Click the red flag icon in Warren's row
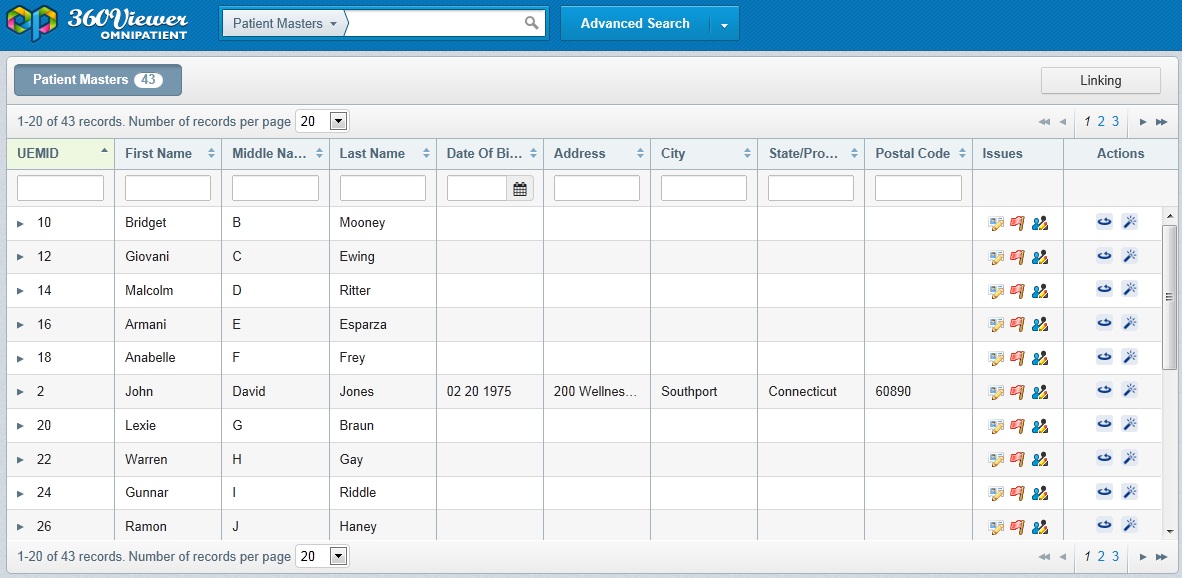 (x=1017, y=459)
